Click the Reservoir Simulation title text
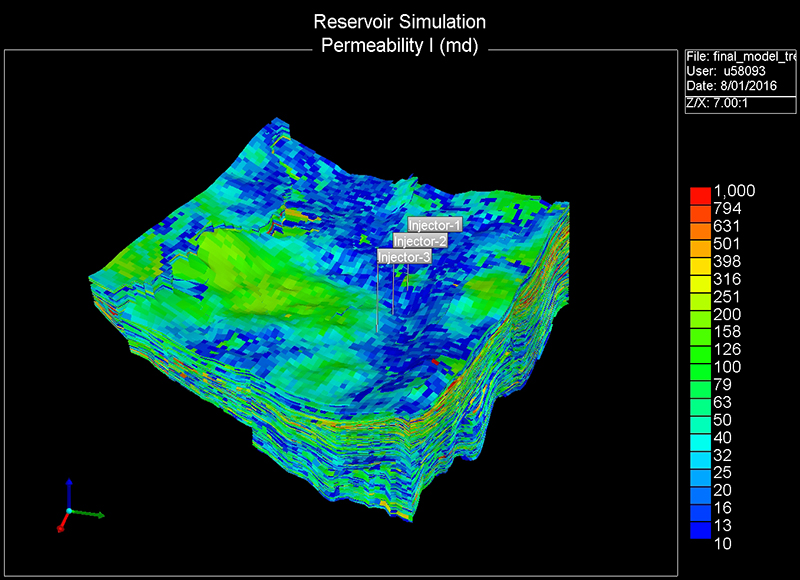The image size is (800, 580). [400, 21]
